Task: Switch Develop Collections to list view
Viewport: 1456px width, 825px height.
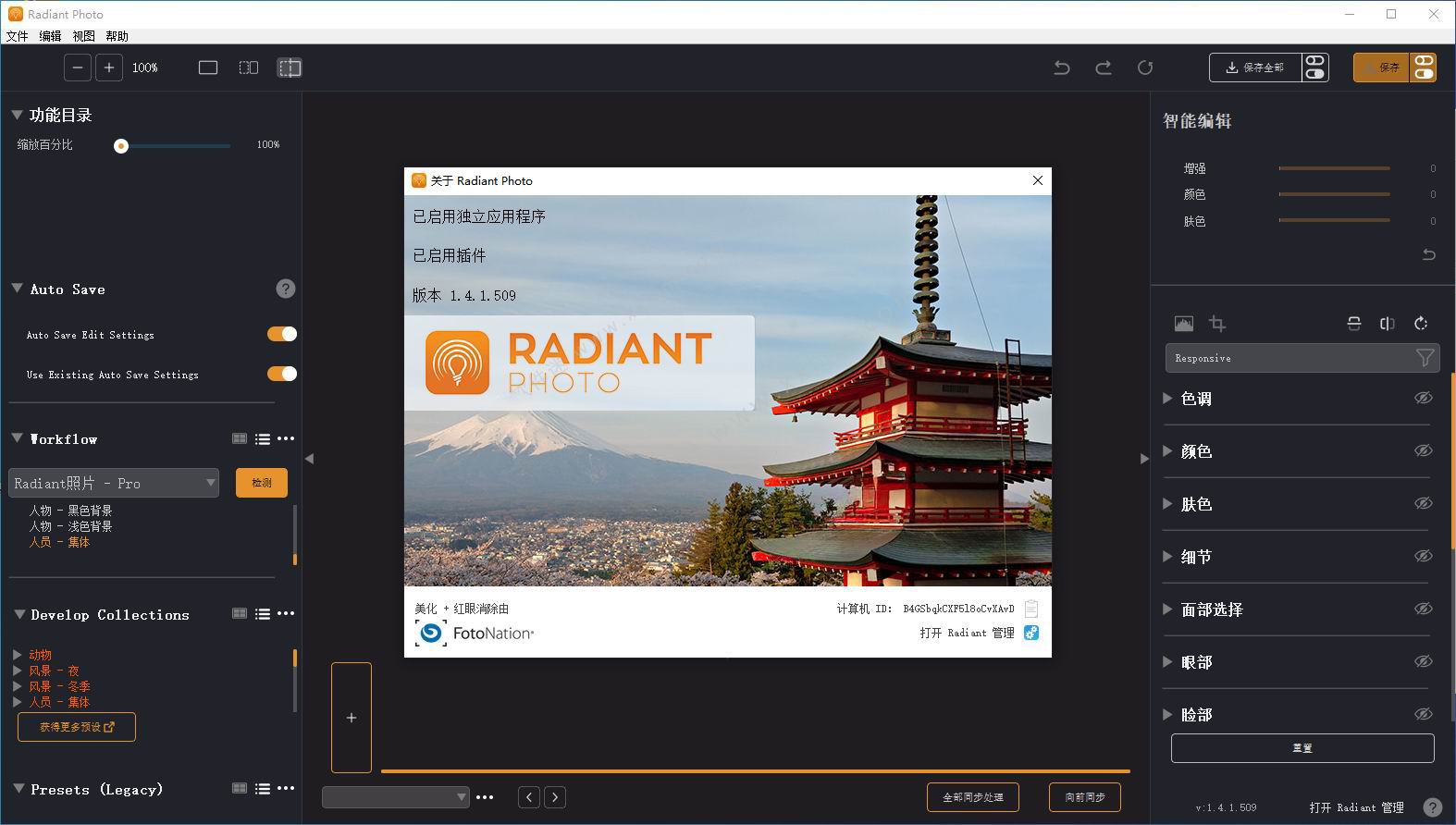Action: pos(263,614)
